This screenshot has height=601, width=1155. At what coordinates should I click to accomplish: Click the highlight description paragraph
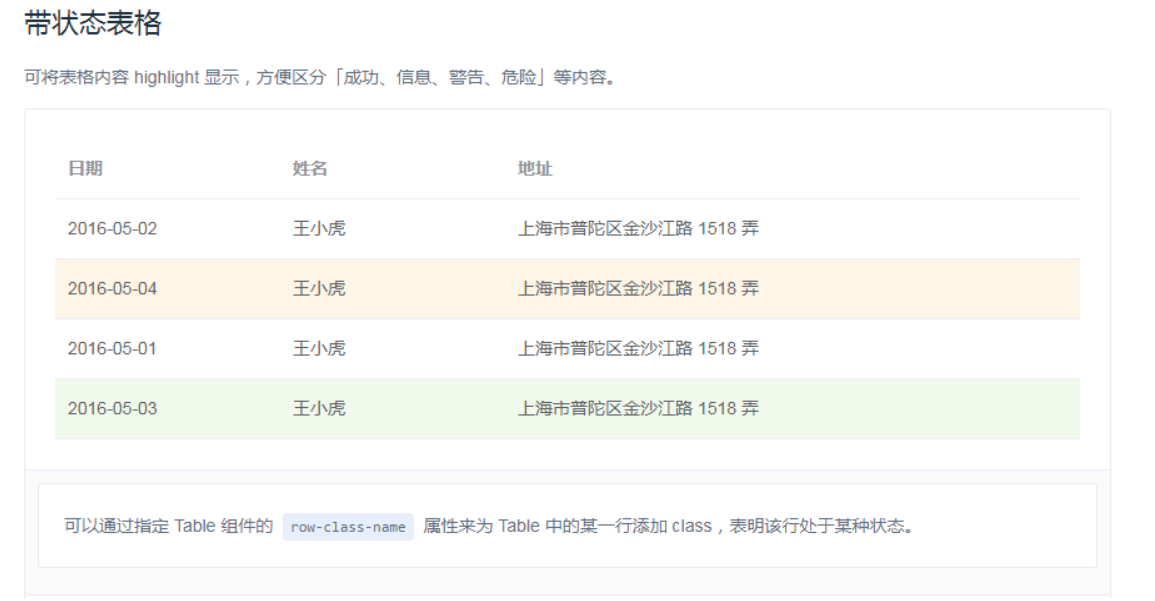pyautogui.click(x=320, y=77)
